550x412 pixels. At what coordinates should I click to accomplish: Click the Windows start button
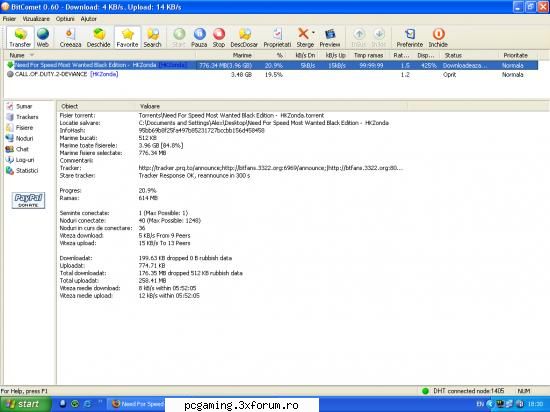click(x=25, y=404)
